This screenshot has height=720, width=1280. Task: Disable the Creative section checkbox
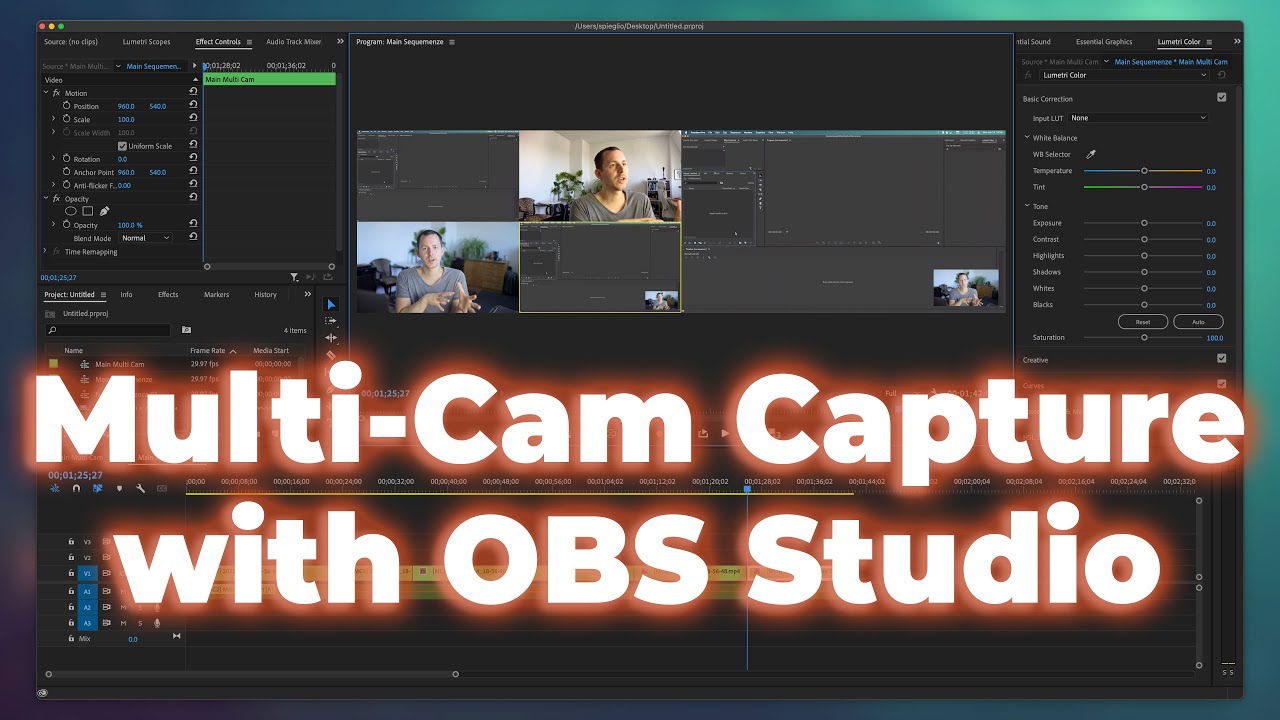(x=1221, y=358)
